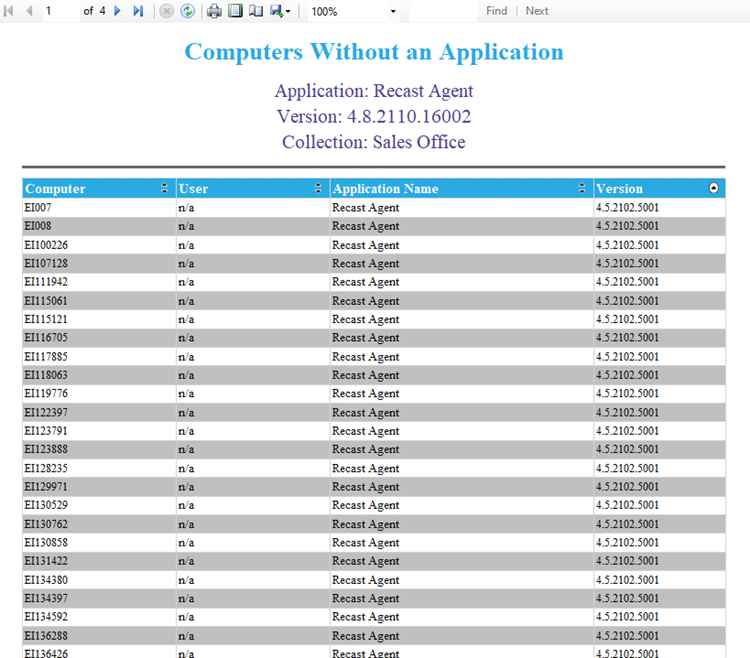Stop report rendering button
Image resolution: width=750 pixels, height=658 pixels.
coord(167,11)
